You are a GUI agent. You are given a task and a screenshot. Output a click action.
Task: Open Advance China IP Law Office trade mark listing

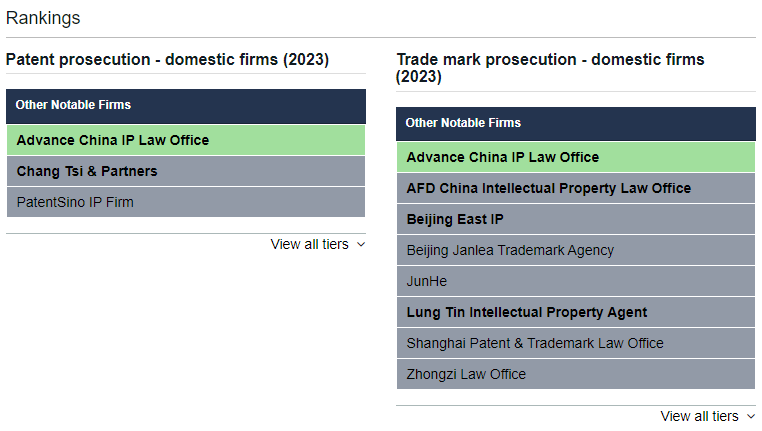pos(503,157)
